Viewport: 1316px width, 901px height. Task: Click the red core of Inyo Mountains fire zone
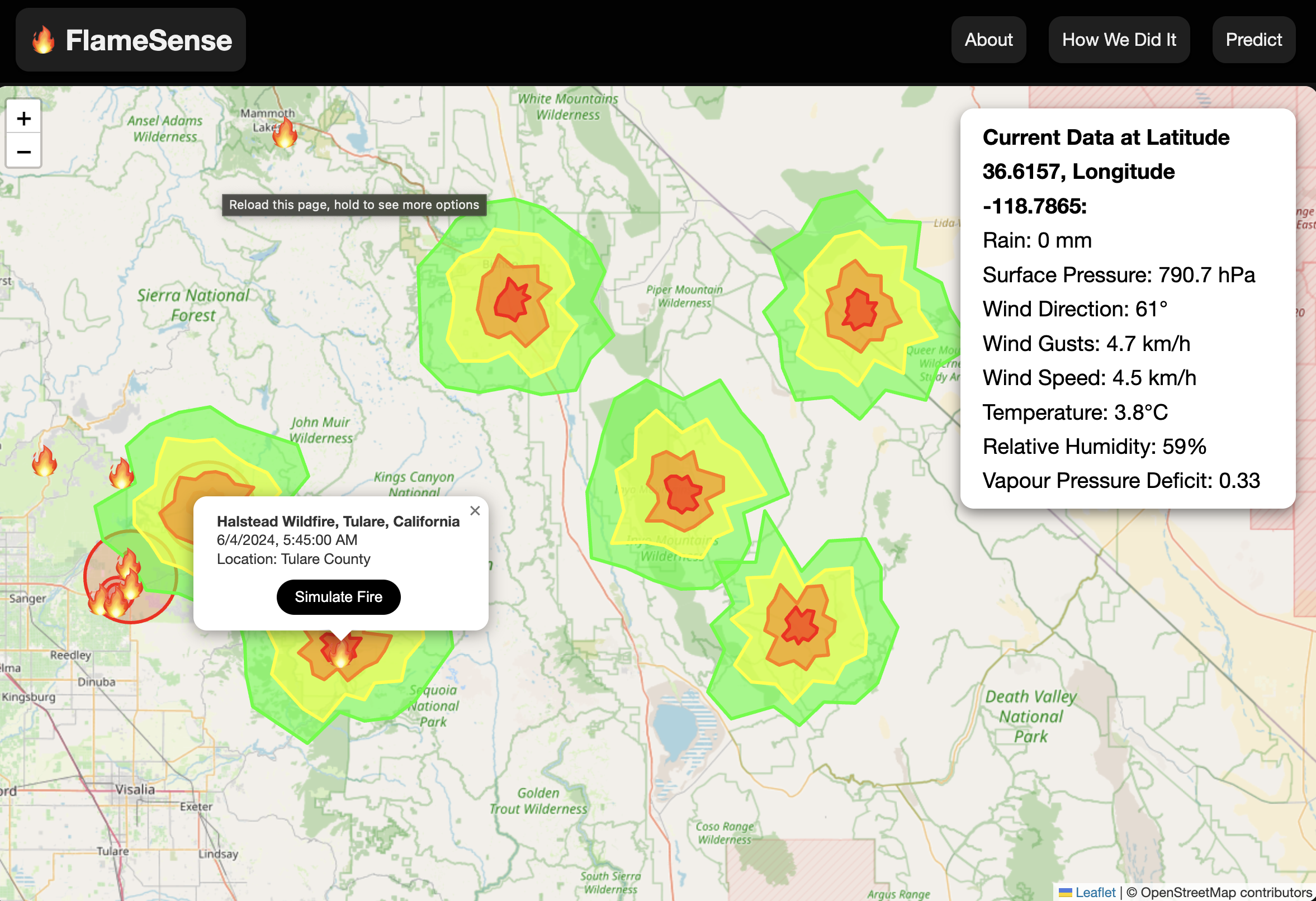tap(682, 493)
